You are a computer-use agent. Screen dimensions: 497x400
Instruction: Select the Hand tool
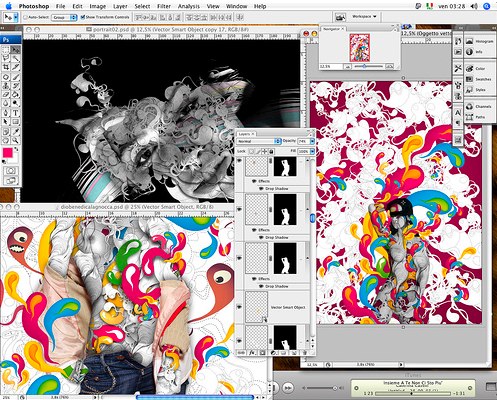click(6, 140)
